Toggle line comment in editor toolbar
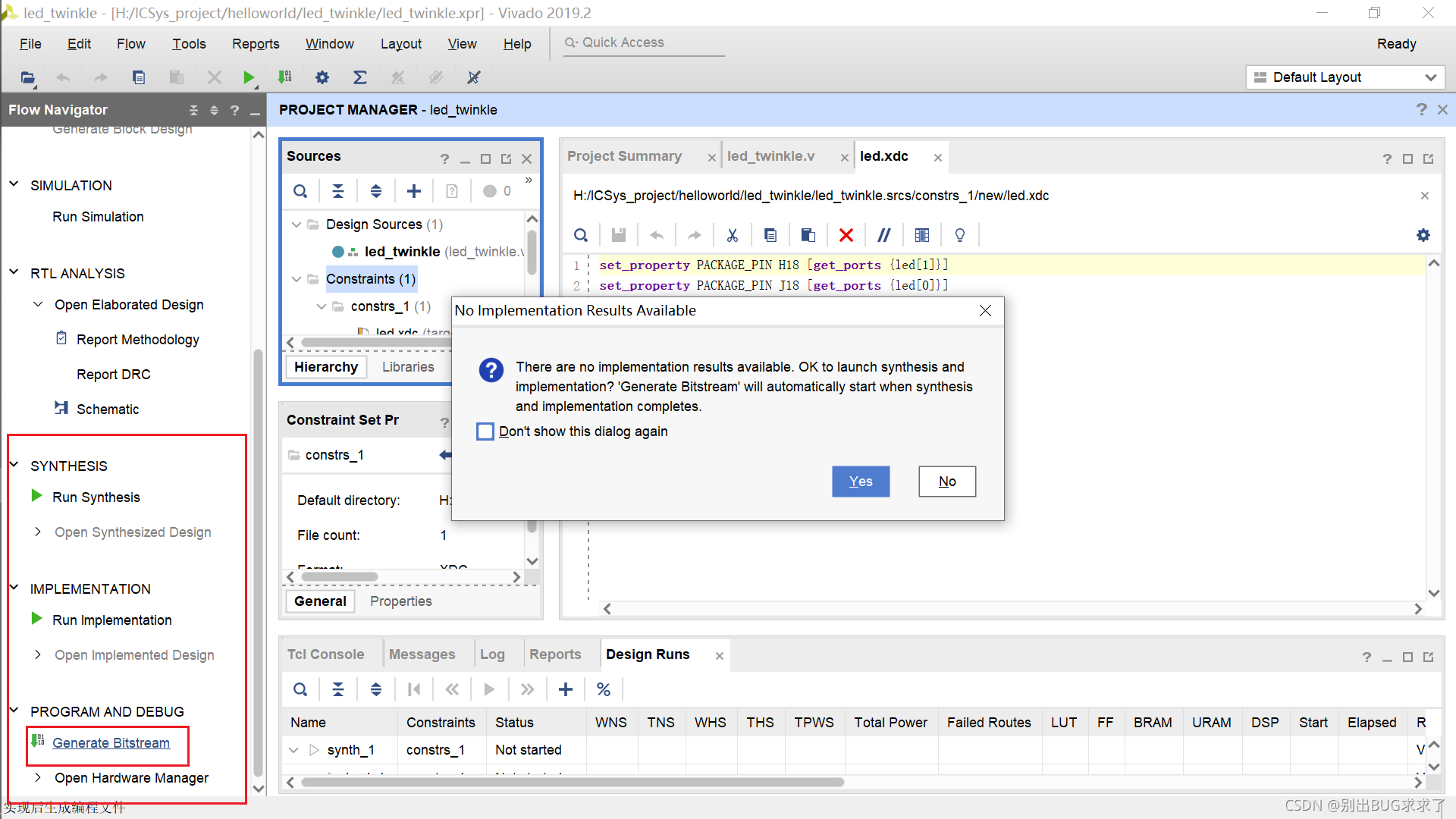This screenshot has width=1456, height=819. pyautogui.click(x=884, y=235)
